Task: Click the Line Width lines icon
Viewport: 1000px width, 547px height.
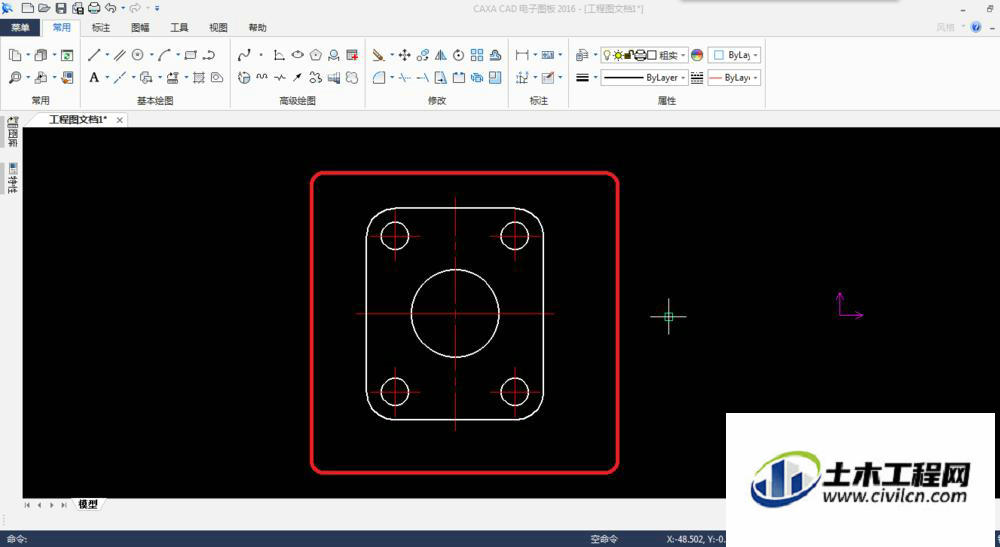Action: (x=582, y=78)
